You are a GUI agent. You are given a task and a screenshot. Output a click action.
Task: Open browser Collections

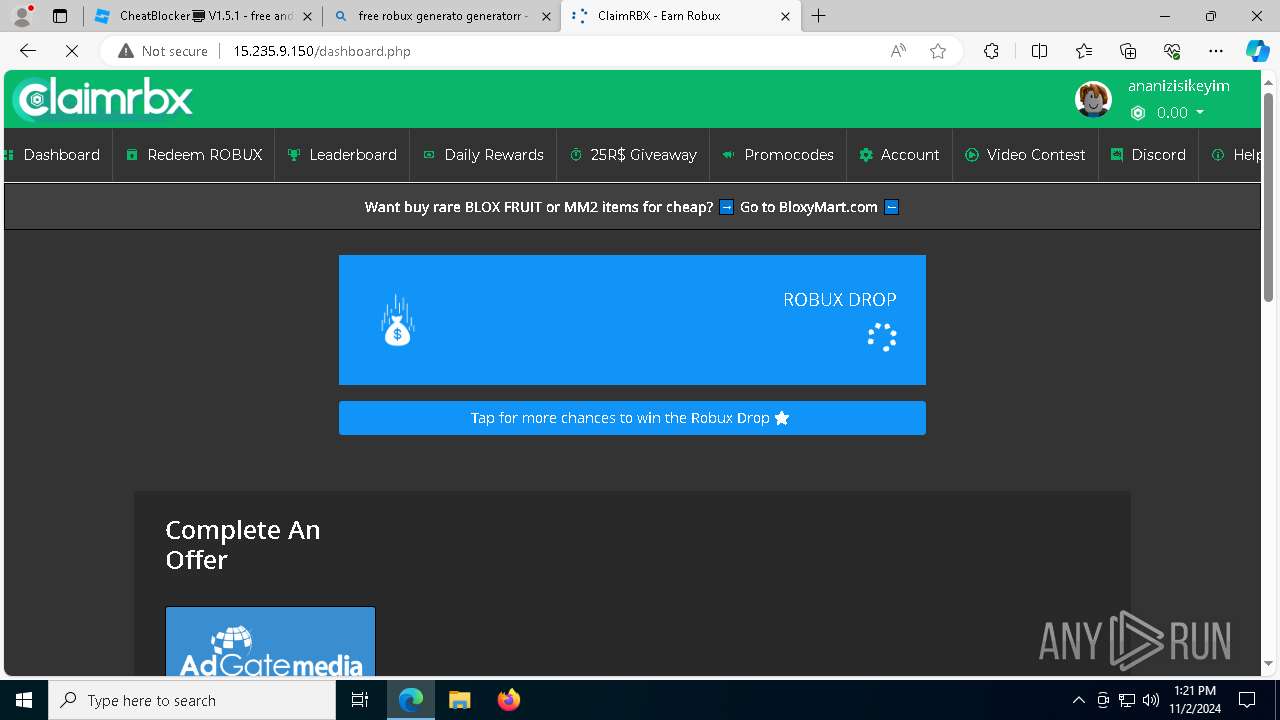(1128, 51)
